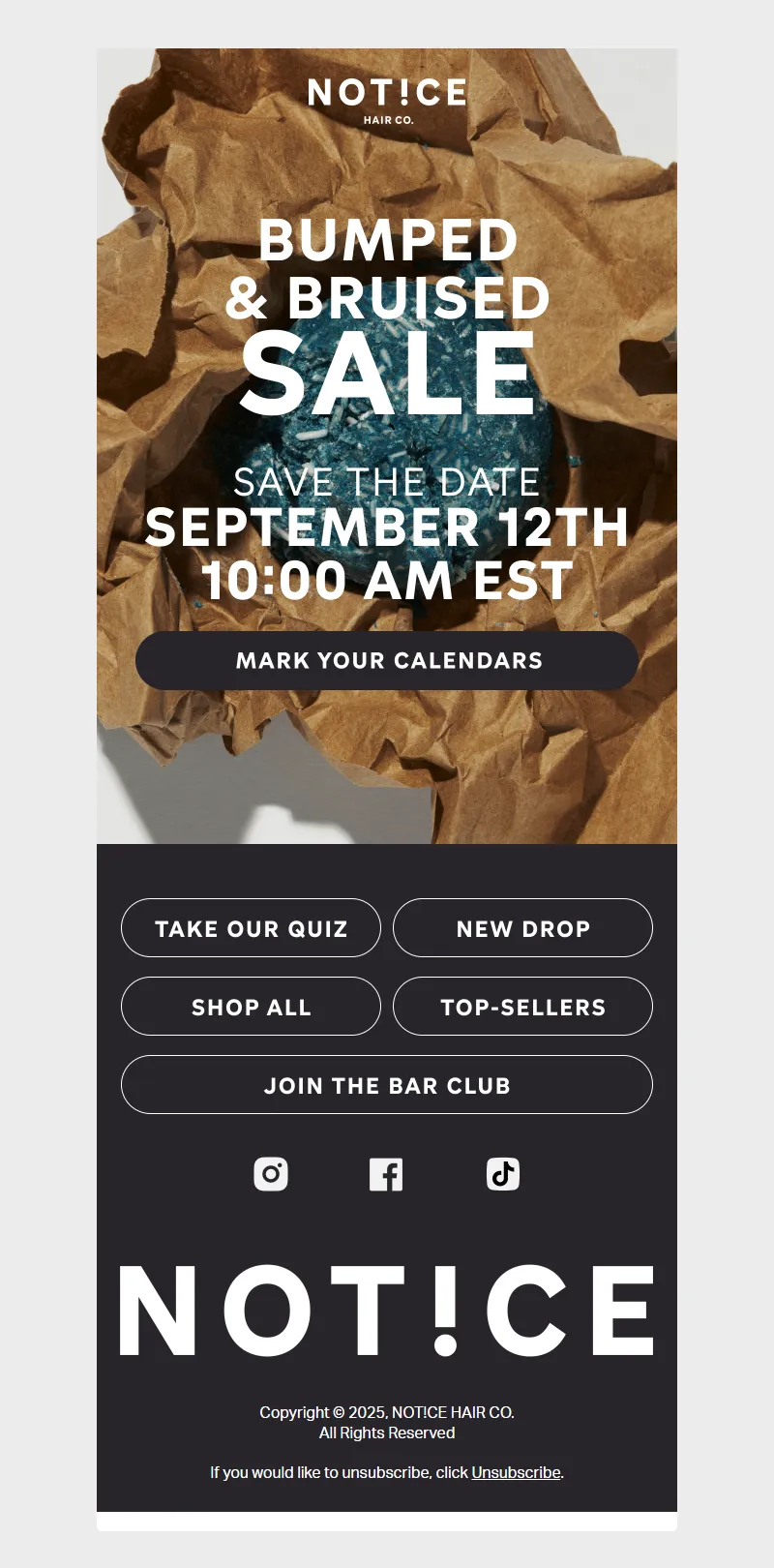Viewport: 774px width, 1568px height.
Task: Open the Facebook social icon
Action: point(386,1174)
